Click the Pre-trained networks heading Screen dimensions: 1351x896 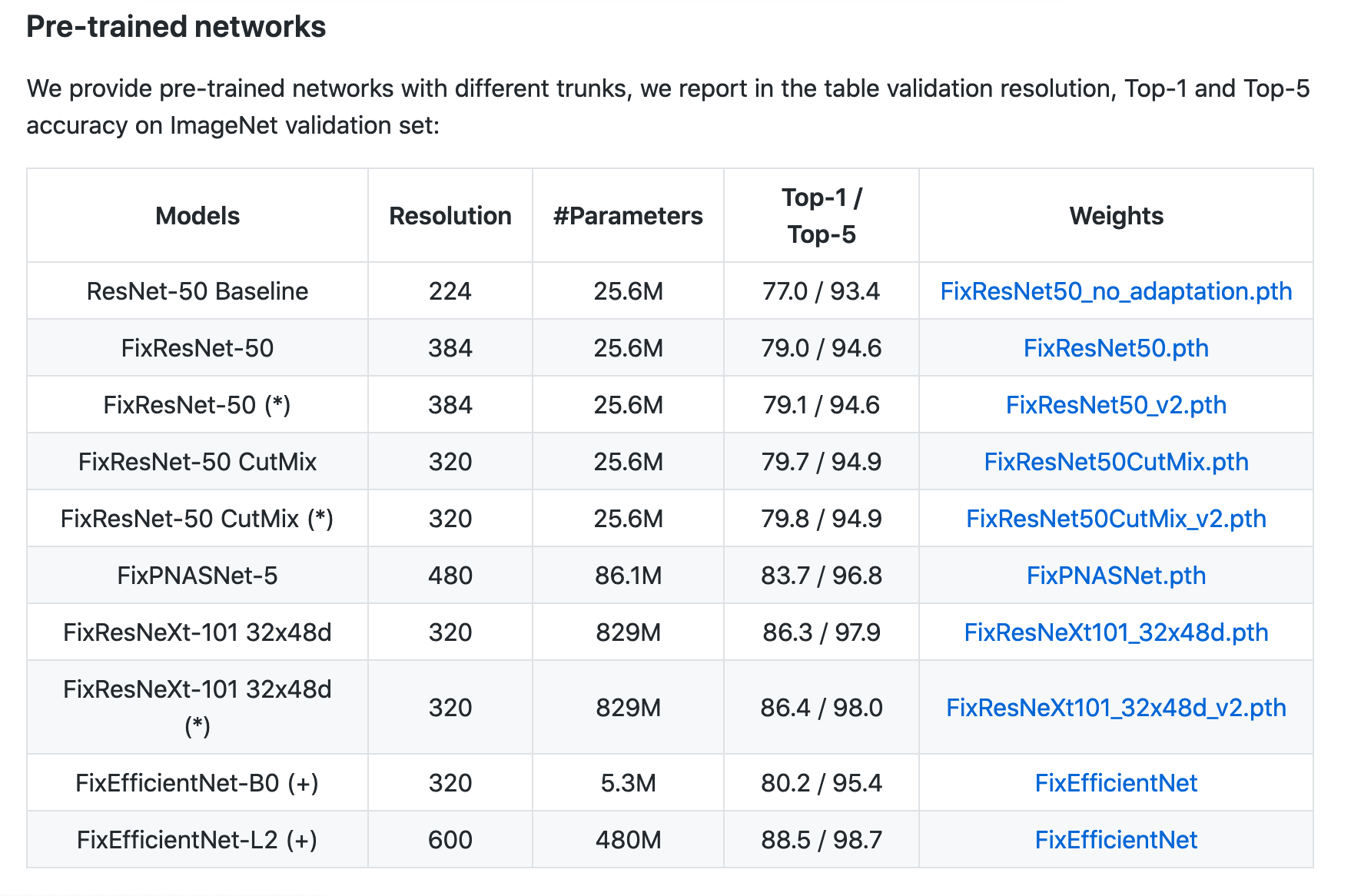coord(176,27)
